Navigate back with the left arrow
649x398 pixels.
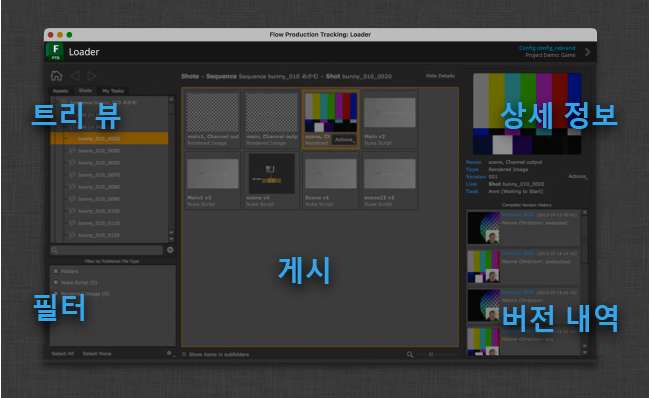tap(75, 76)
